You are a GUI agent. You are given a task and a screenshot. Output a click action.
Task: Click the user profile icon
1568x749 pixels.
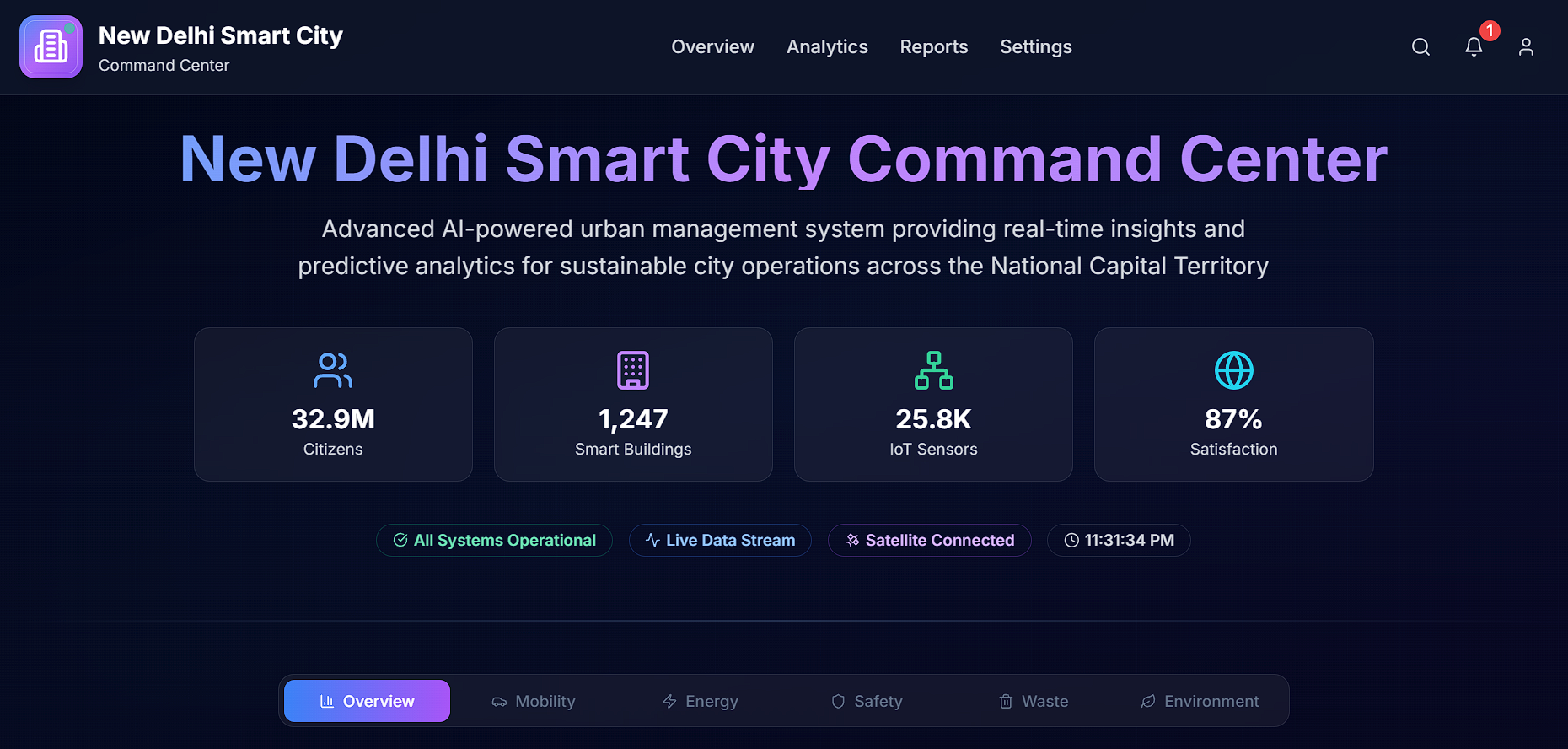point(1526,47)
